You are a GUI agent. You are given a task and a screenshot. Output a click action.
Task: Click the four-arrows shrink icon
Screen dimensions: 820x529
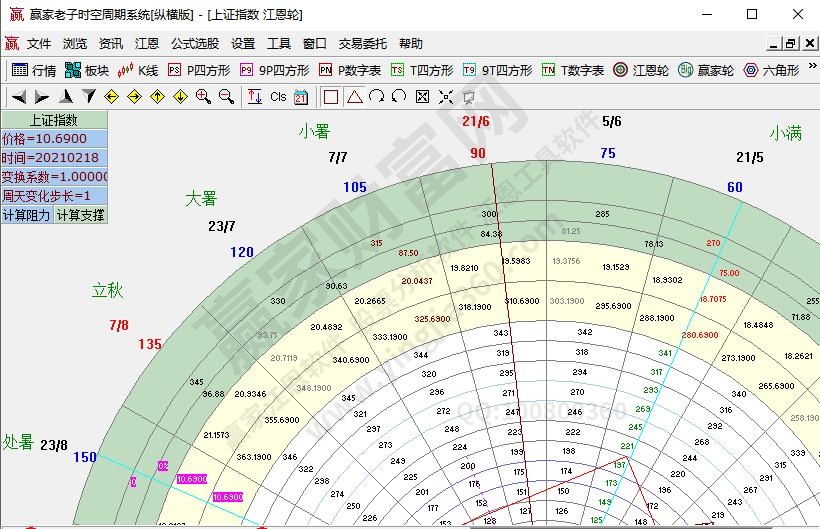(446, 97)
